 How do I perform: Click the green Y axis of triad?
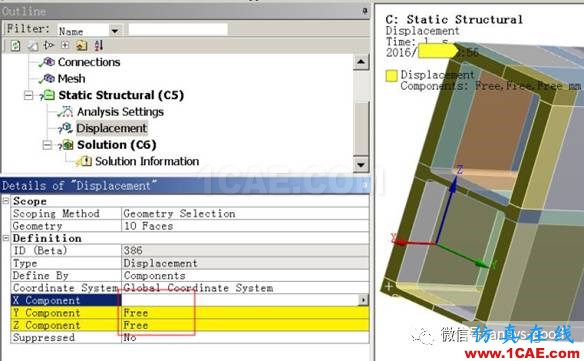[x=463, y=255]
